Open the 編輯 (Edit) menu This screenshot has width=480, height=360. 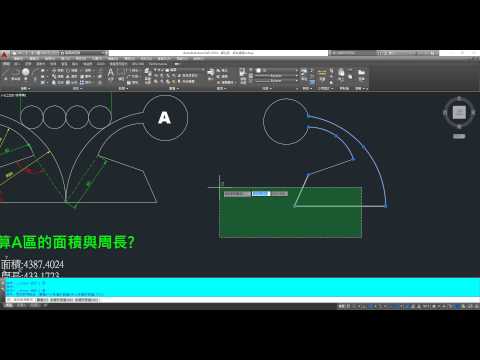34,59
